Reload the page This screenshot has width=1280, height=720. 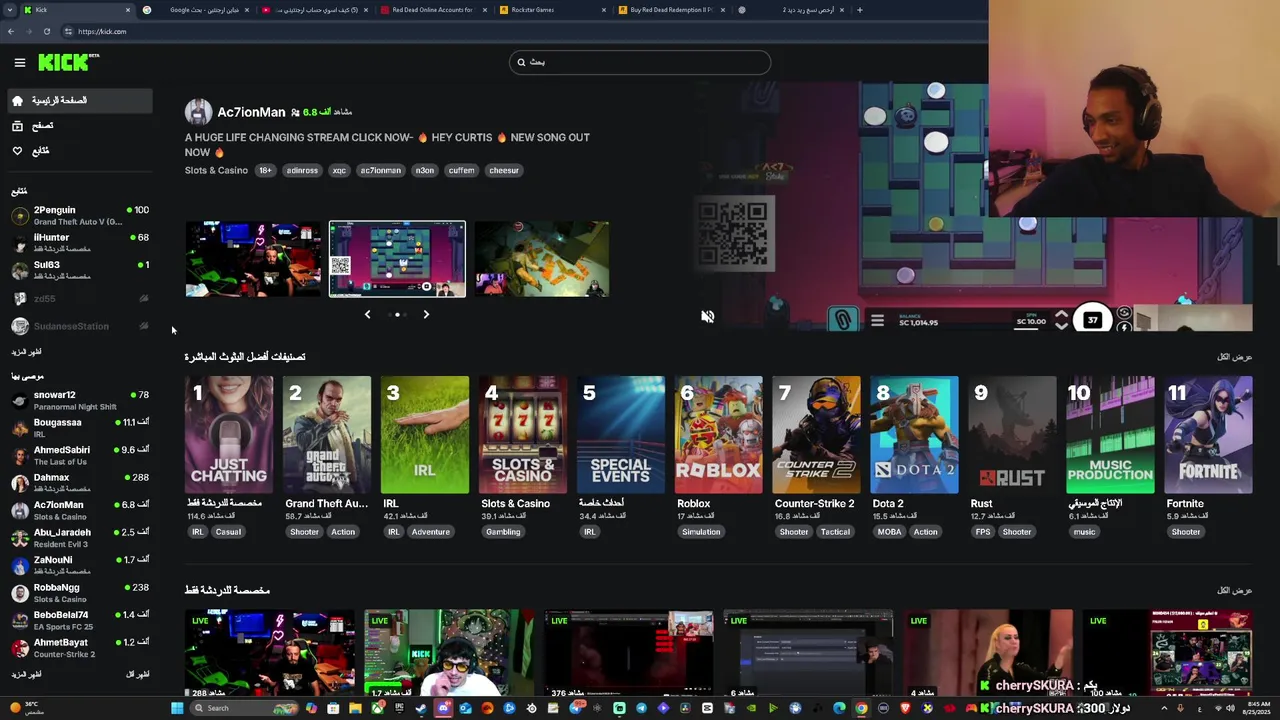tap(46, 31)
